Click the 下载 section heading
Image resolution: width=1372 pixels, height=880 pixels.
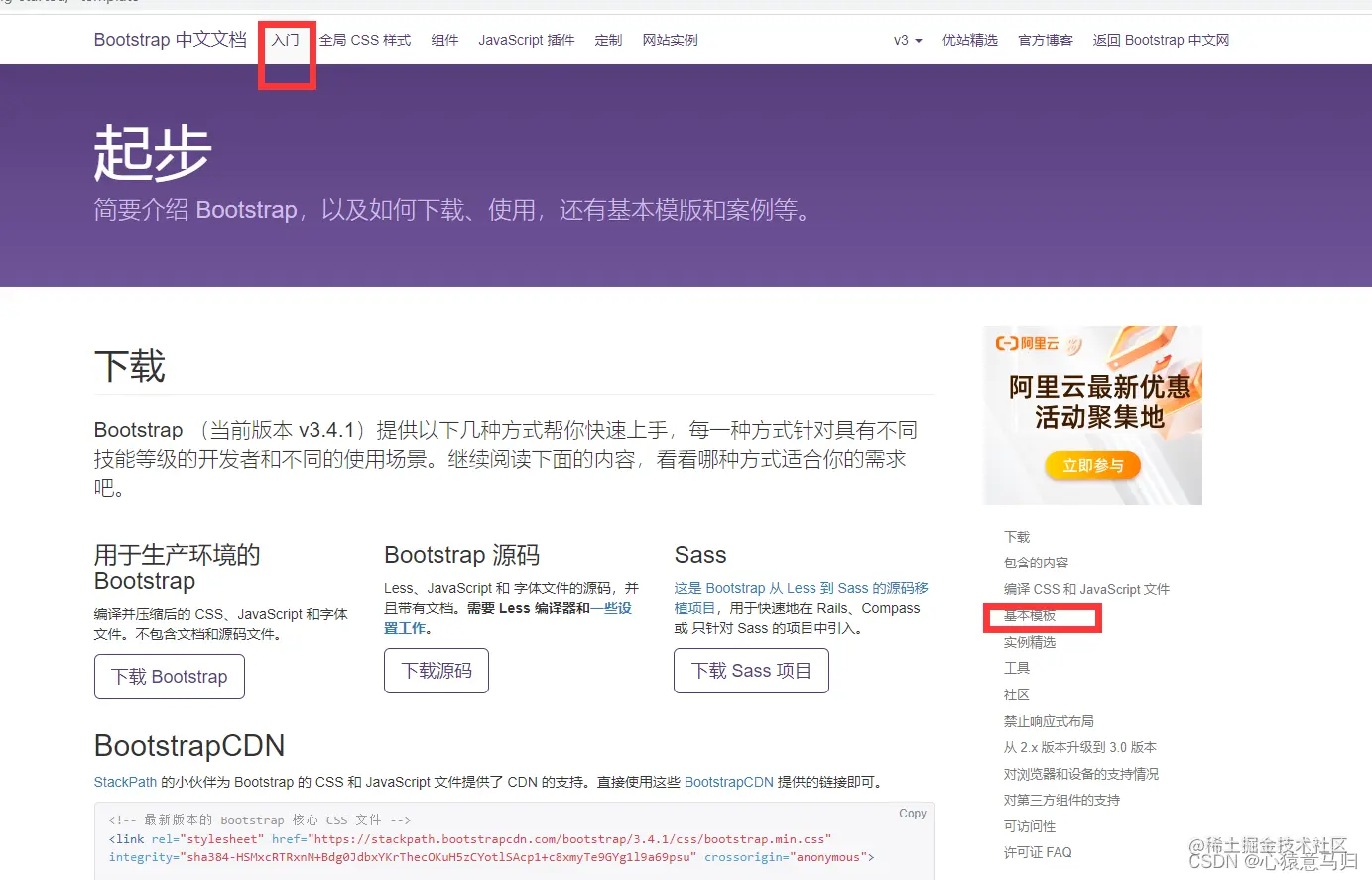pyautogui.click(x=130, y=366)
